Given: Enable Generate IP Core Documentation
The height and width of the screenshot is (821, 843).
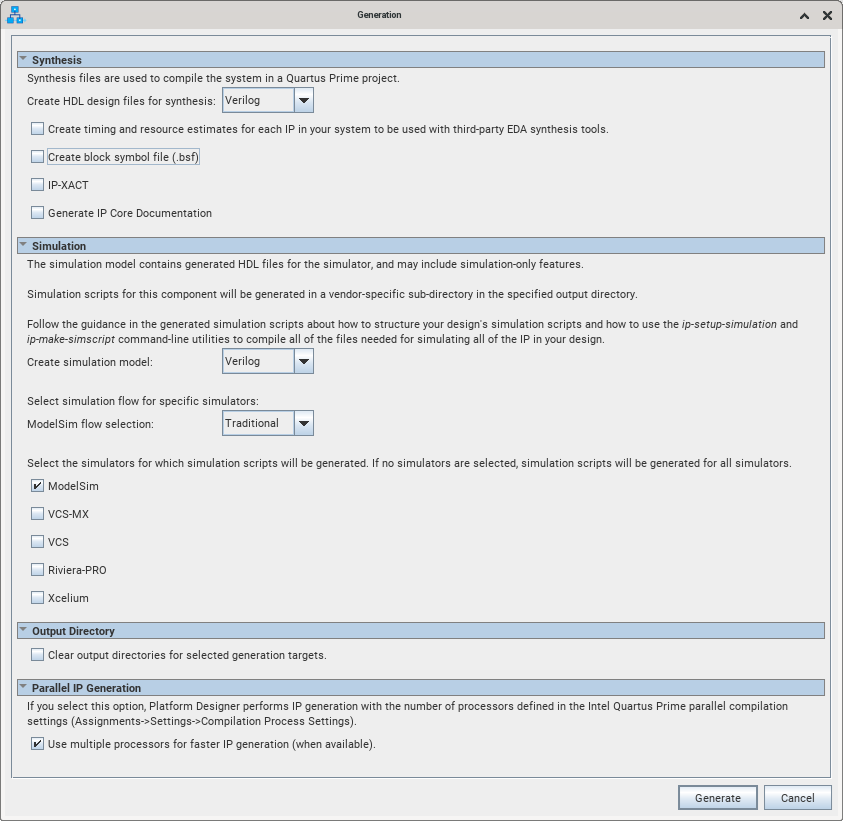Looking at the screenshot, I should (38, 213).
